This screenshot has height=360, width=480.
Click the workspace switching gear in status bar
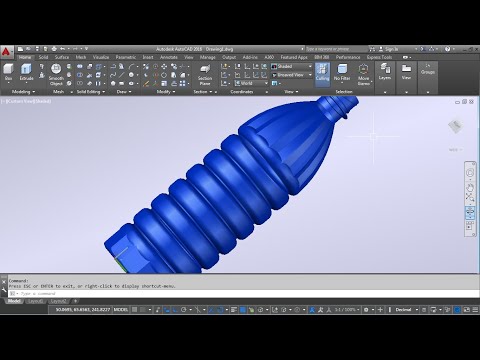[x=366, y=310]
